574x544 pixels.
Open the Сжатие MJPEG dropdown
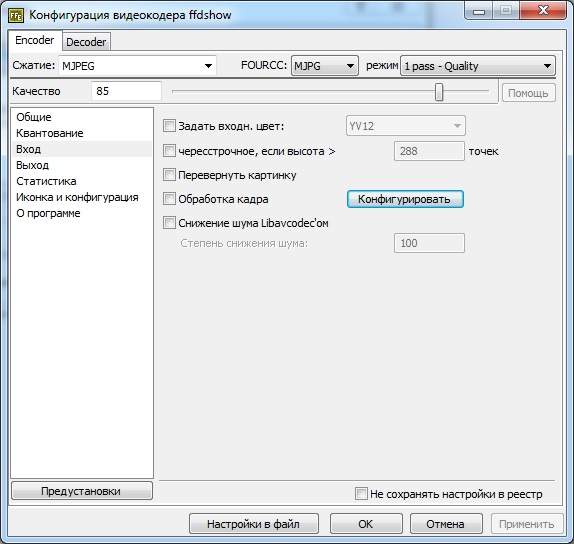click(137, 66)
